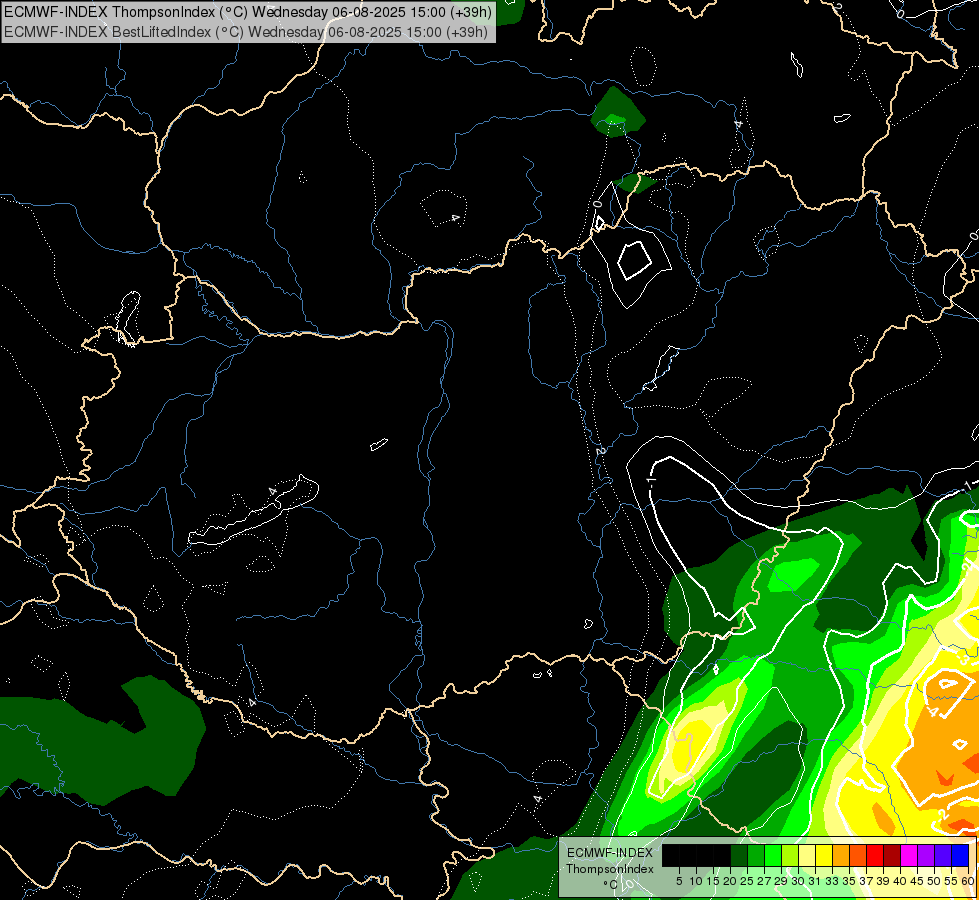The height and width of the screenshot is (900, 979).
Task: Select the black 15–20 legend swatch
Action: click(x=722, y=856)
